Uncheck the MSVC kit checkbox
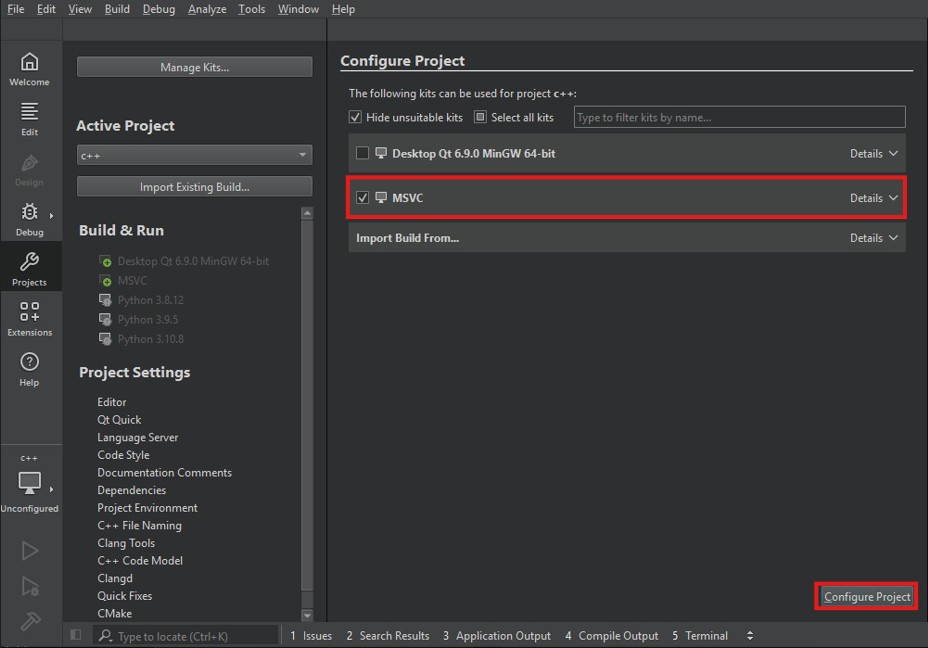The height and width of the screenshot is (648, 928). 362,198
